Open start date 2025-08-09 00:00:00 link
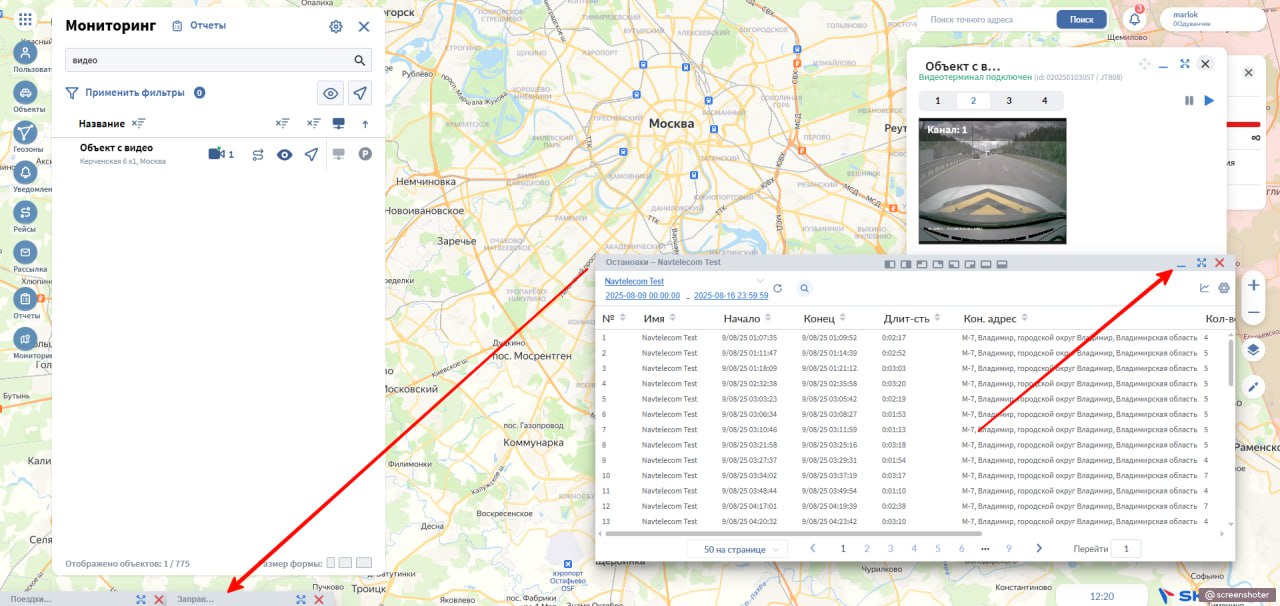Image resolution: width=1280 pixels, height=606 pixels. pyautogui.click(x=642, y=296)
